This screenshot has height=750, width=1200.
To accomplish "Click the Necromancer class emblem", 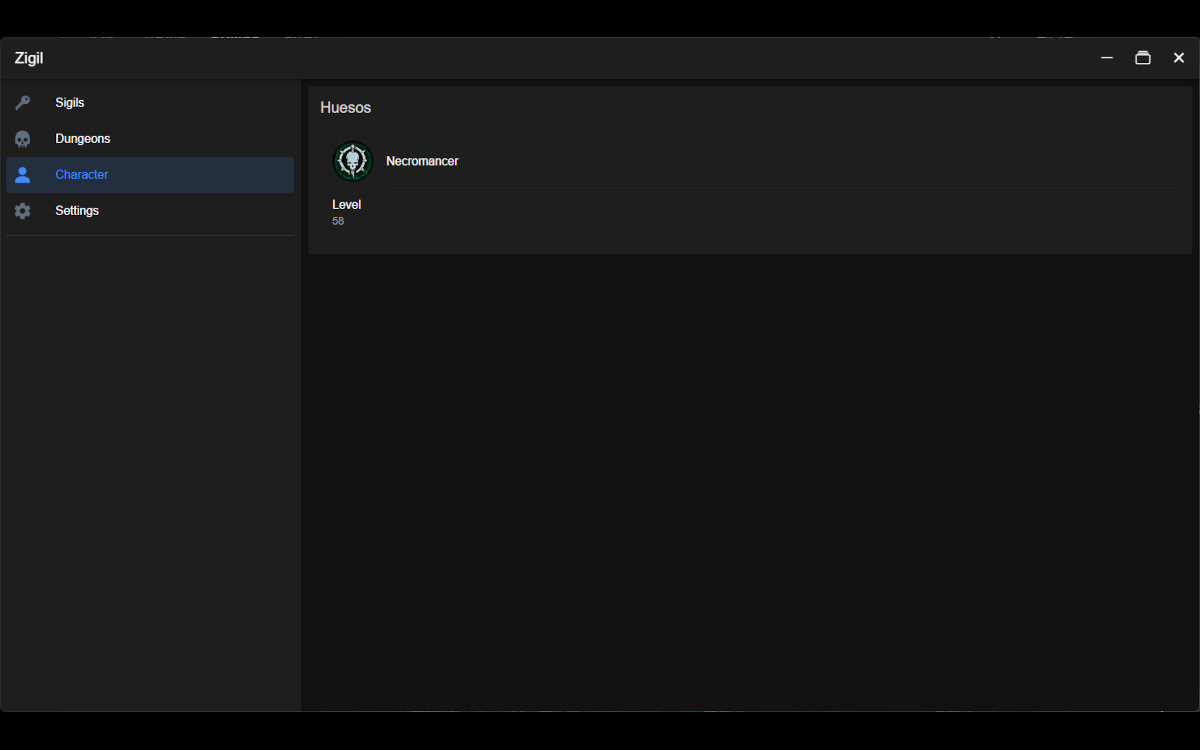I will pyautogui.click(x=352, y=161).
